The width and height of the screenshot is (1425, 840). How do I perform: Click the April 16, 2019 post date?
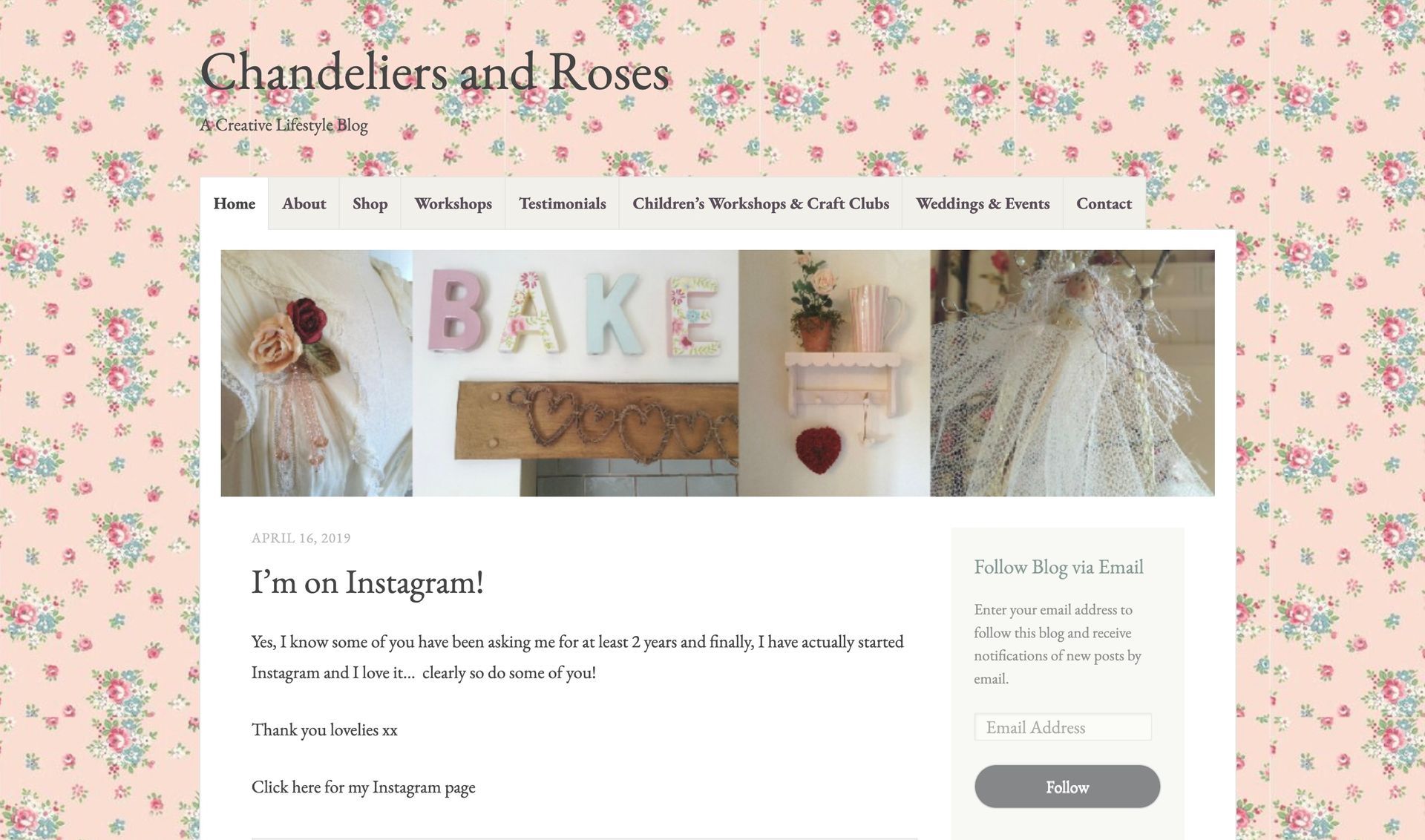click(301, 538)
